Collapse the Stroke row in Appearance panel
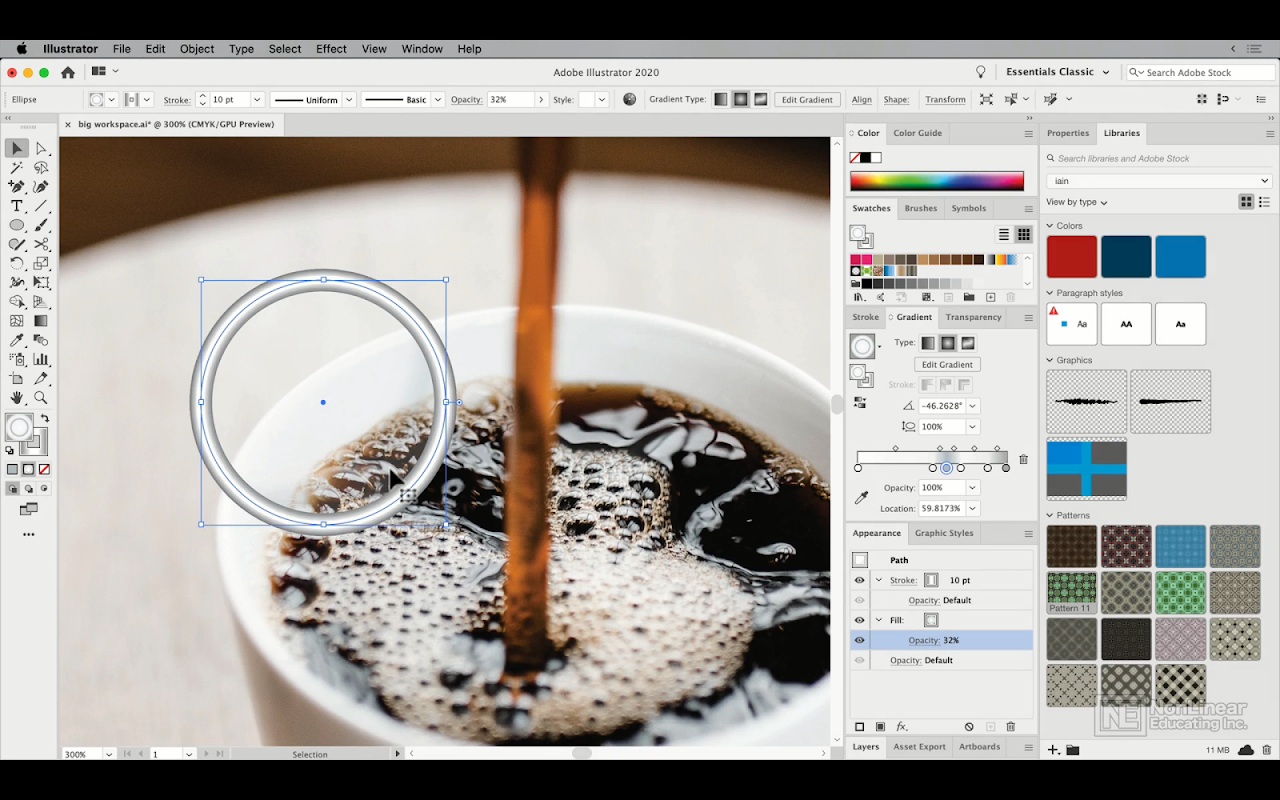Screen dimensions: 1280x800 [879, 580]
